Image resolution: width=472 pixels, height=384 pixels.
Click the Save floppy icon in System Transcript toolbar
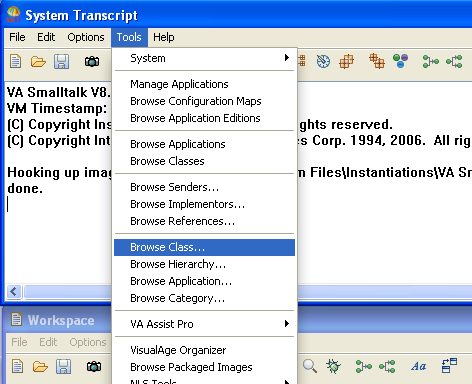(x=62, y=62)
